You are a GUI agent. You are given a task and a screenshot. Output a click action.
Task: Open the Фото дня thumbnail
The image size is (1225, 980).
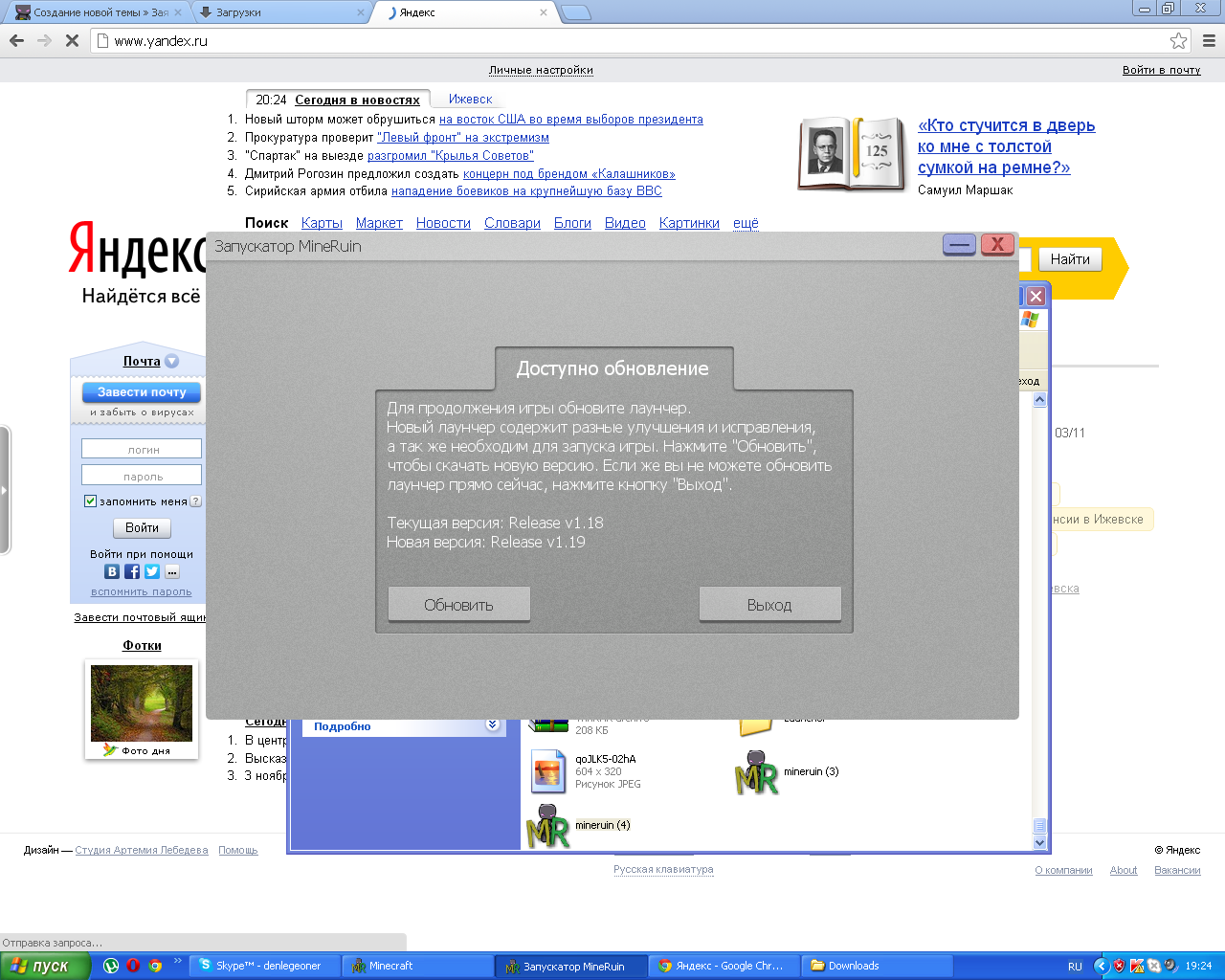(x=142, y=703)
